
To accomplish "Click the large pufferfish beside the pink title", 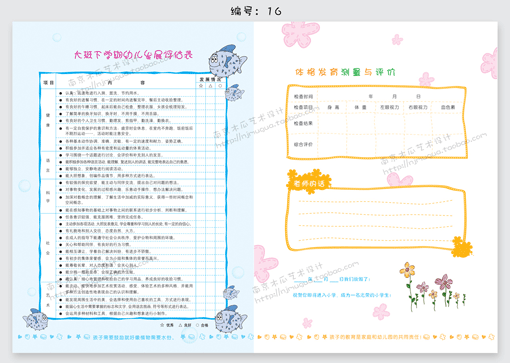I will click(x=227, y=61).
